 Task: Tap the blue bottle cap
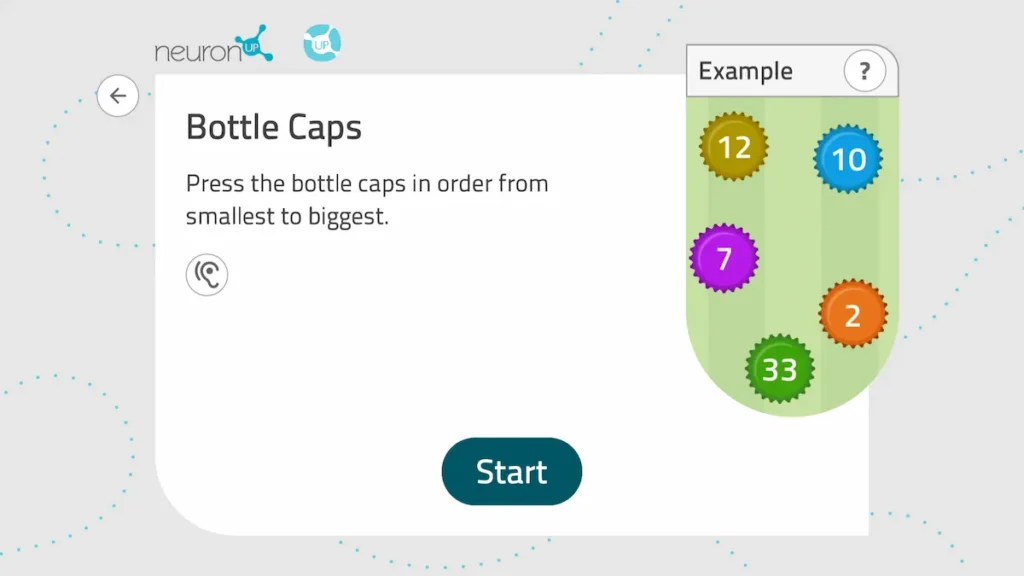click(x=848, y=159)
